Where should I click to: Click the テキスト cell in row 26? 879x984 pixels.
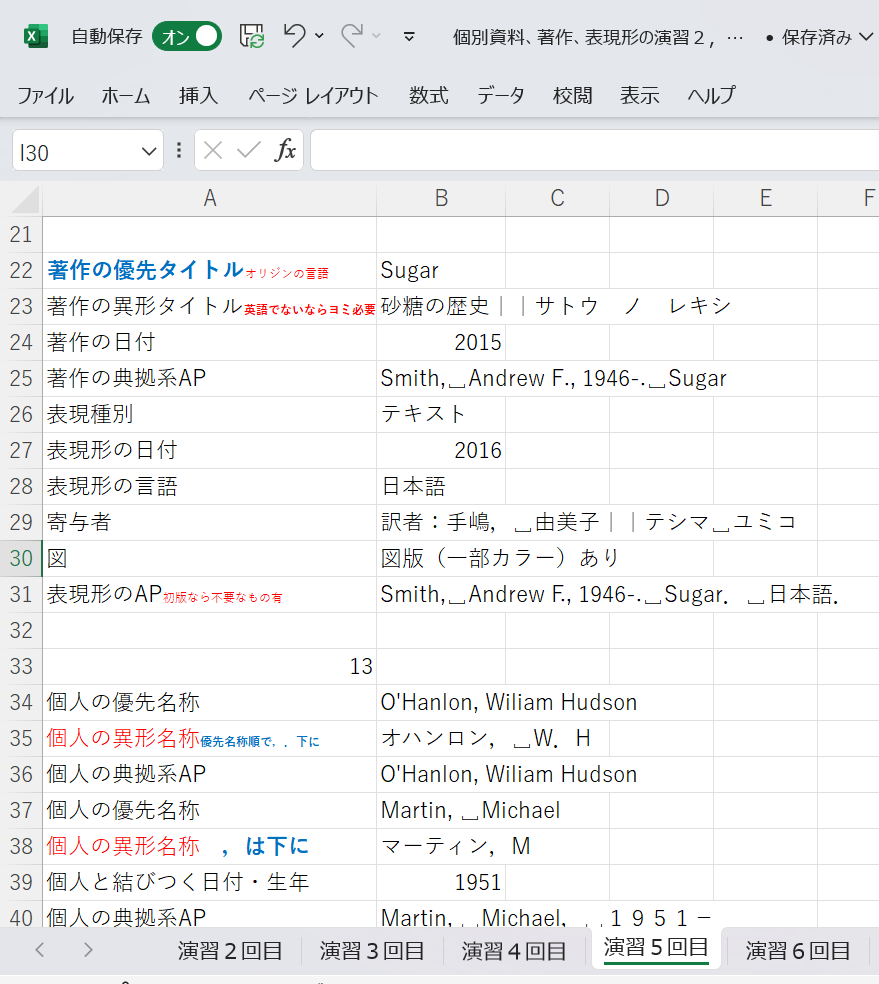[441, 414]
